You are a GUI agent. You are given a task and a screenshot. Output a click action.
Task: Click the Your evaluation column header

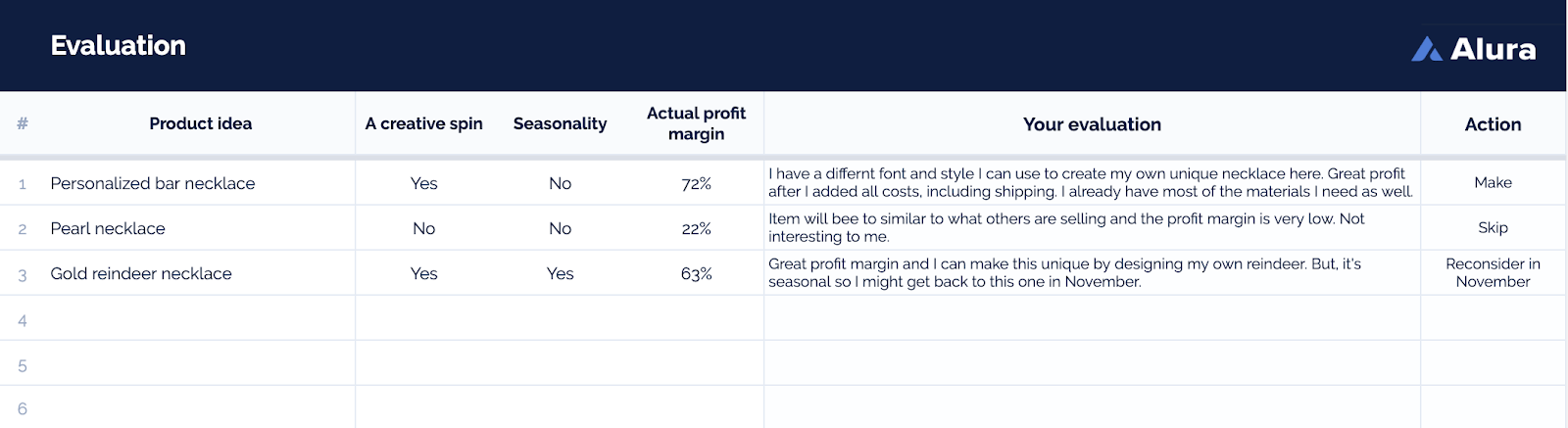(x=1092, y=124)
